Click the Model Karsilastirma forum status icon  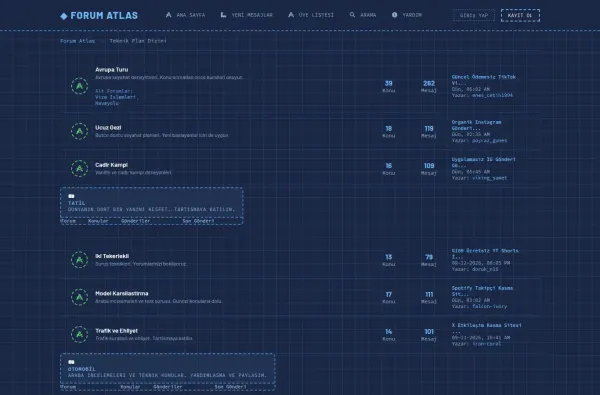[x=80, y=297]
